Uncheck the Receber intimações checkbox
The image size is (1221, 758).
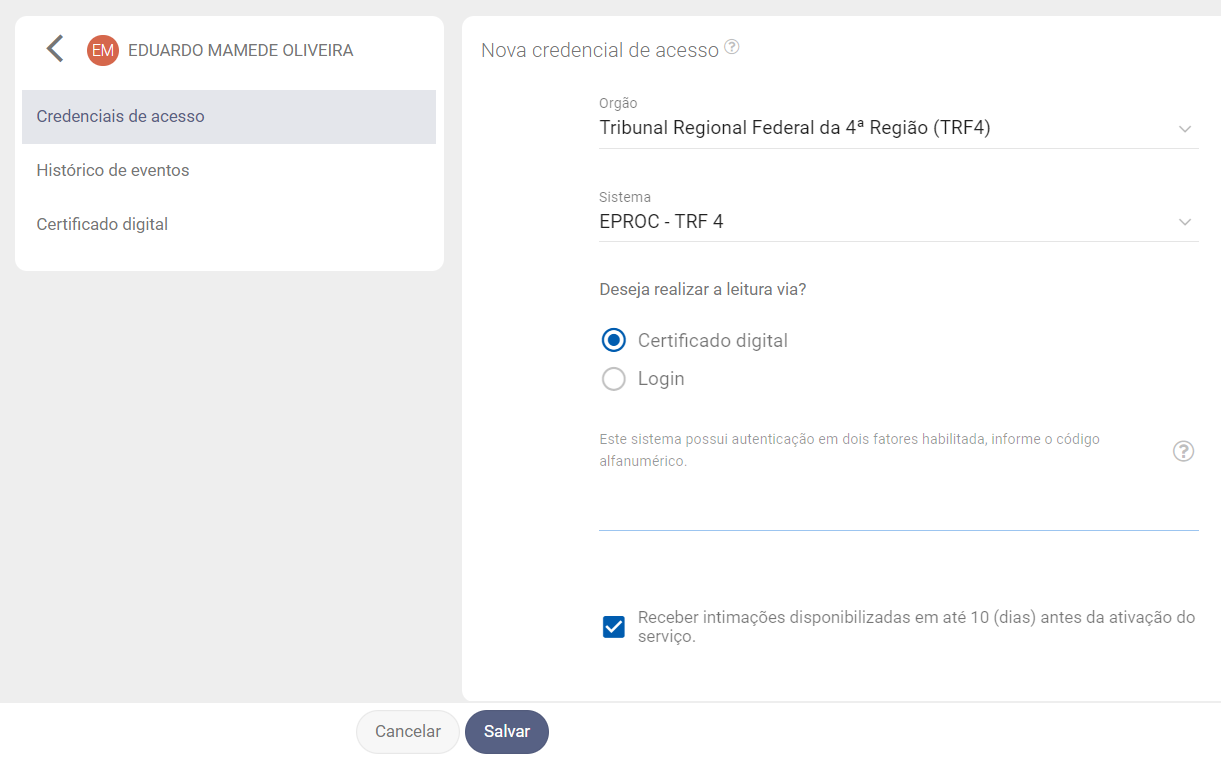[x=614, y=627]
